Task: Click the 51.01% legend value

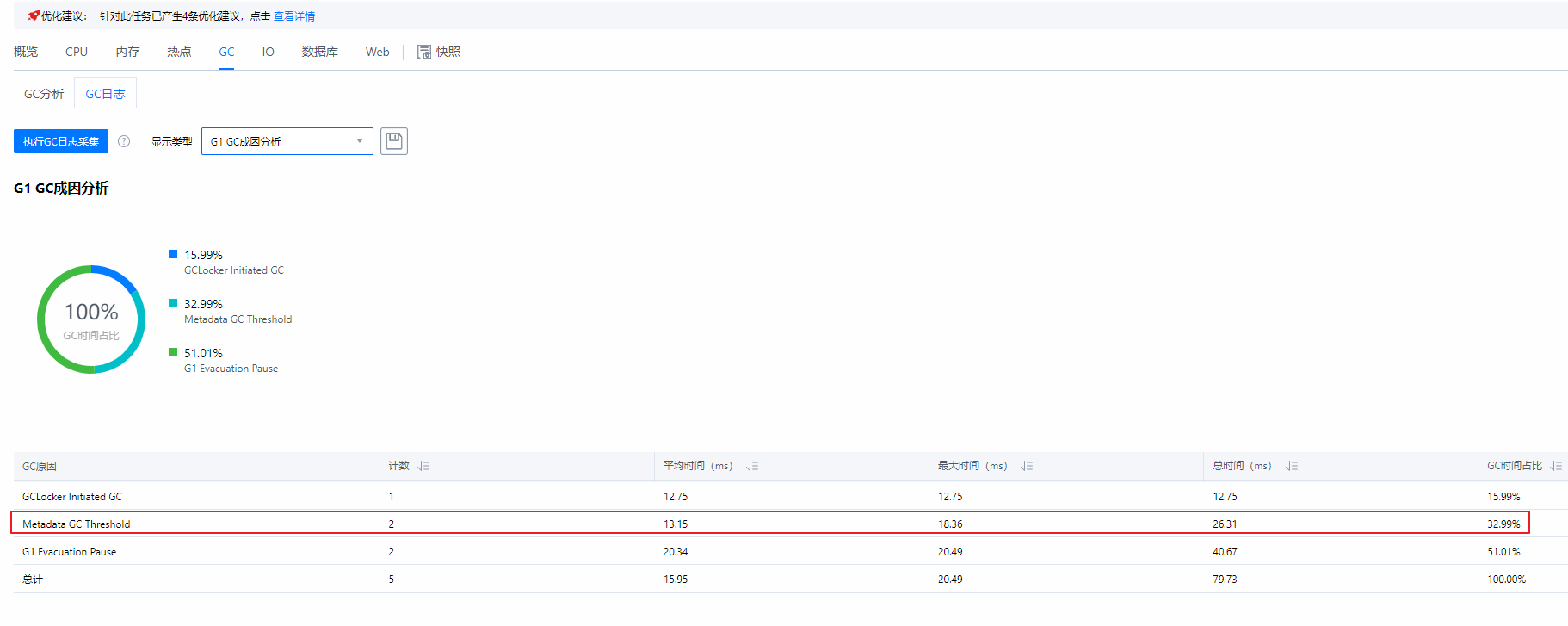Action: (x=203, y=353)
